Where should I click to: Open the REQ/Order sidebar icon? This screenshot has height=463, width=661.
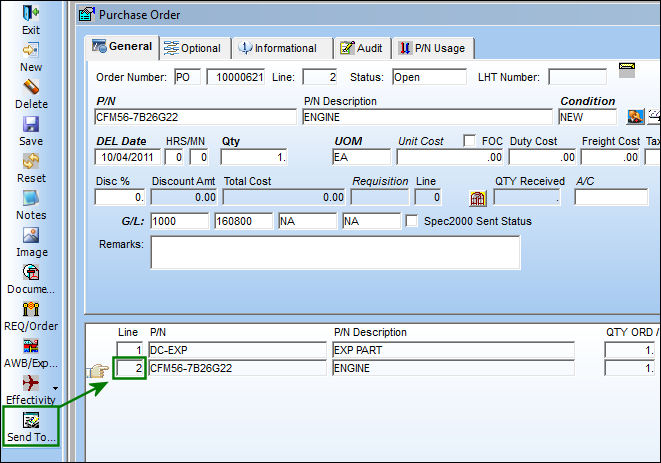(x=31, y=309)
